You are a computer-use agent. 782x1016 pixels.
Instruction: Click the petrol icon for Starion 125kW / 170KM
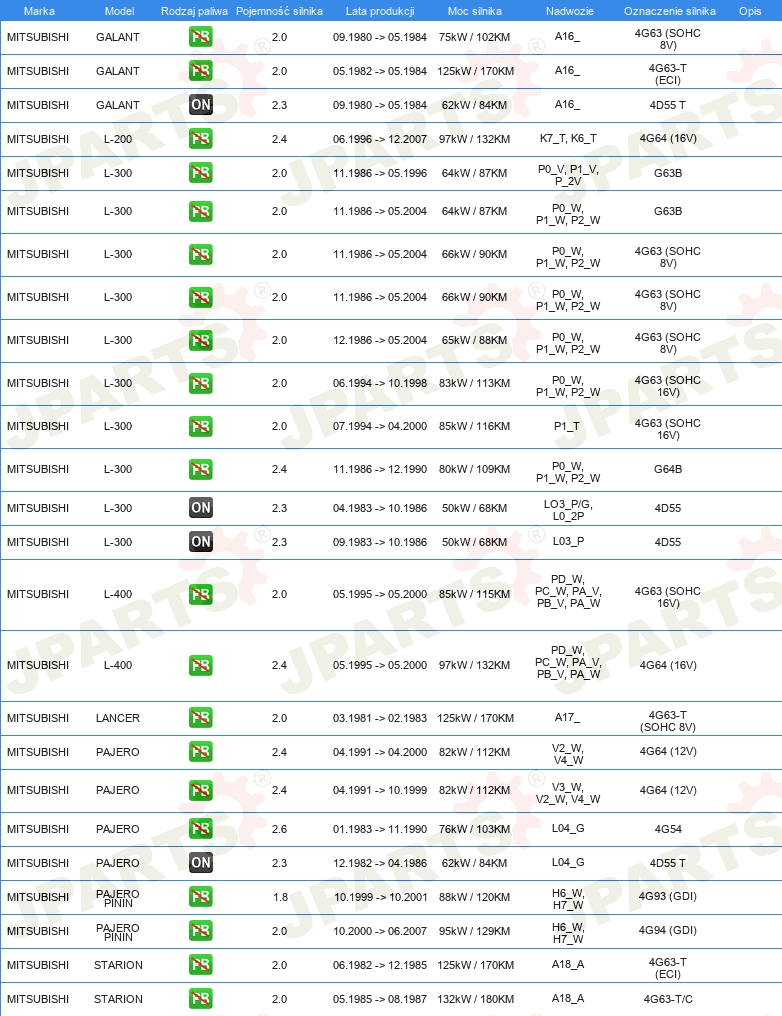(x=201, y=965)
